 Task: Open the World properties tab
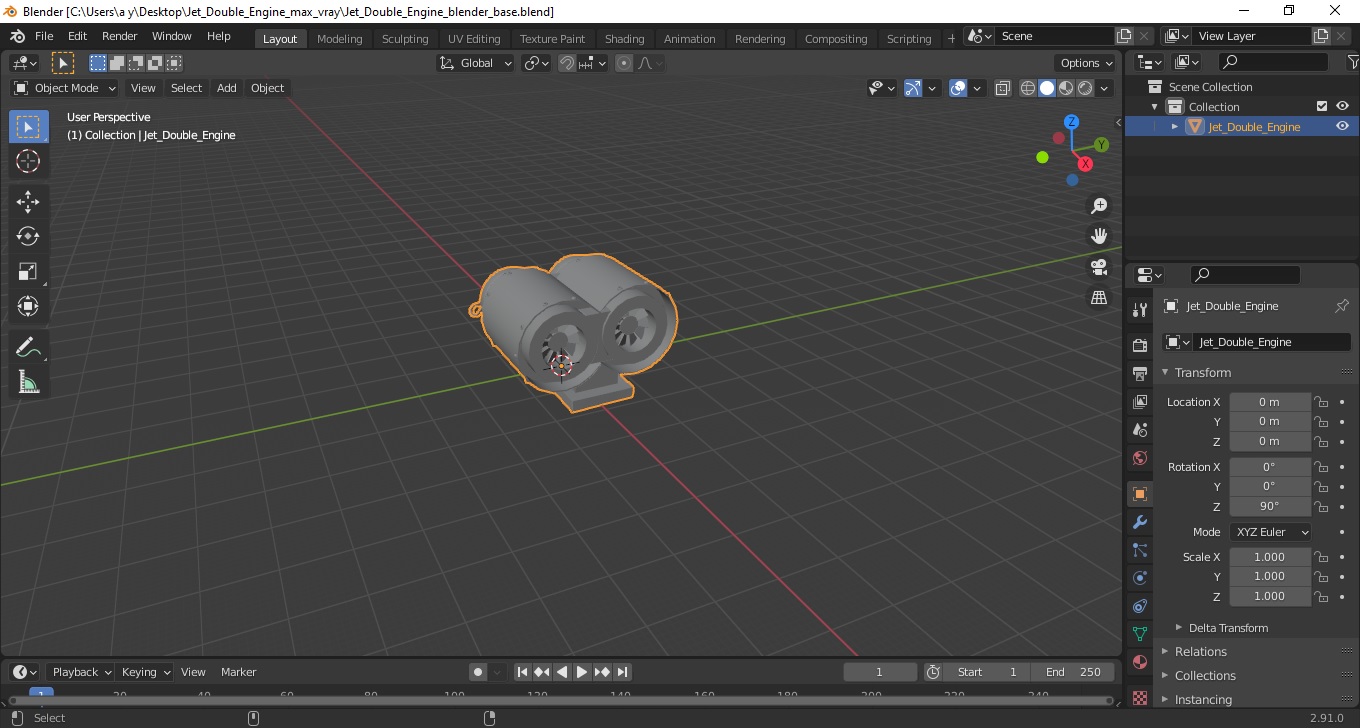(1139, 458)
